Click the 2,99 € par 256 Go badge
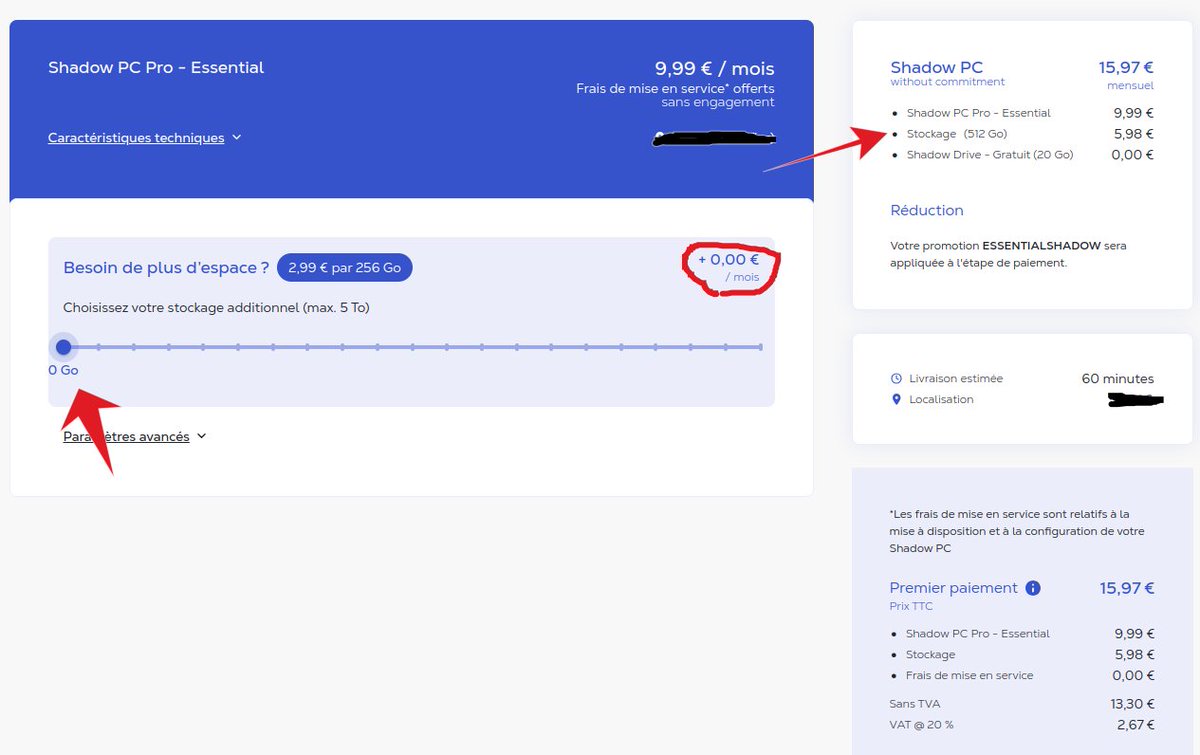This screenshot has width=1200, height=755. pos(345,268)
